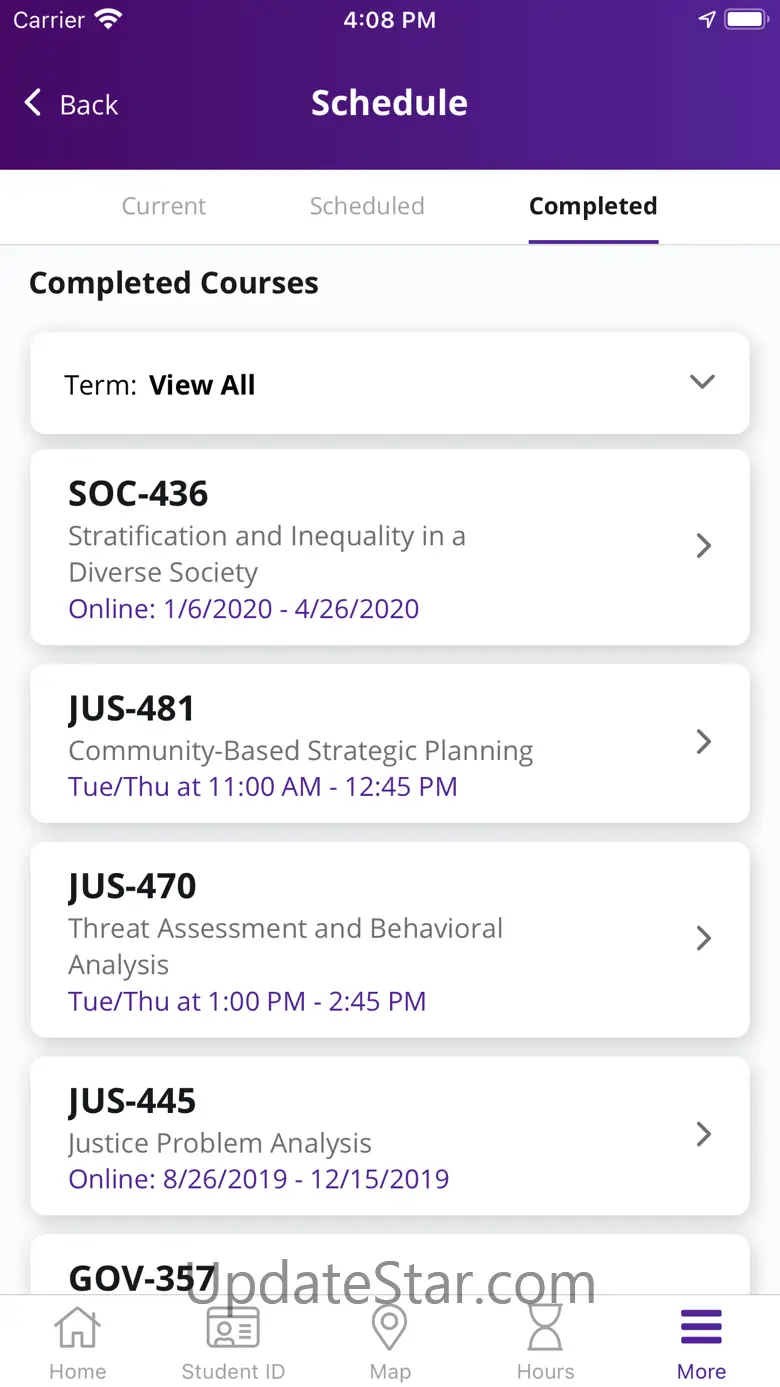Tap the Wi-Fi icon in status bar

tap(107, 20)
